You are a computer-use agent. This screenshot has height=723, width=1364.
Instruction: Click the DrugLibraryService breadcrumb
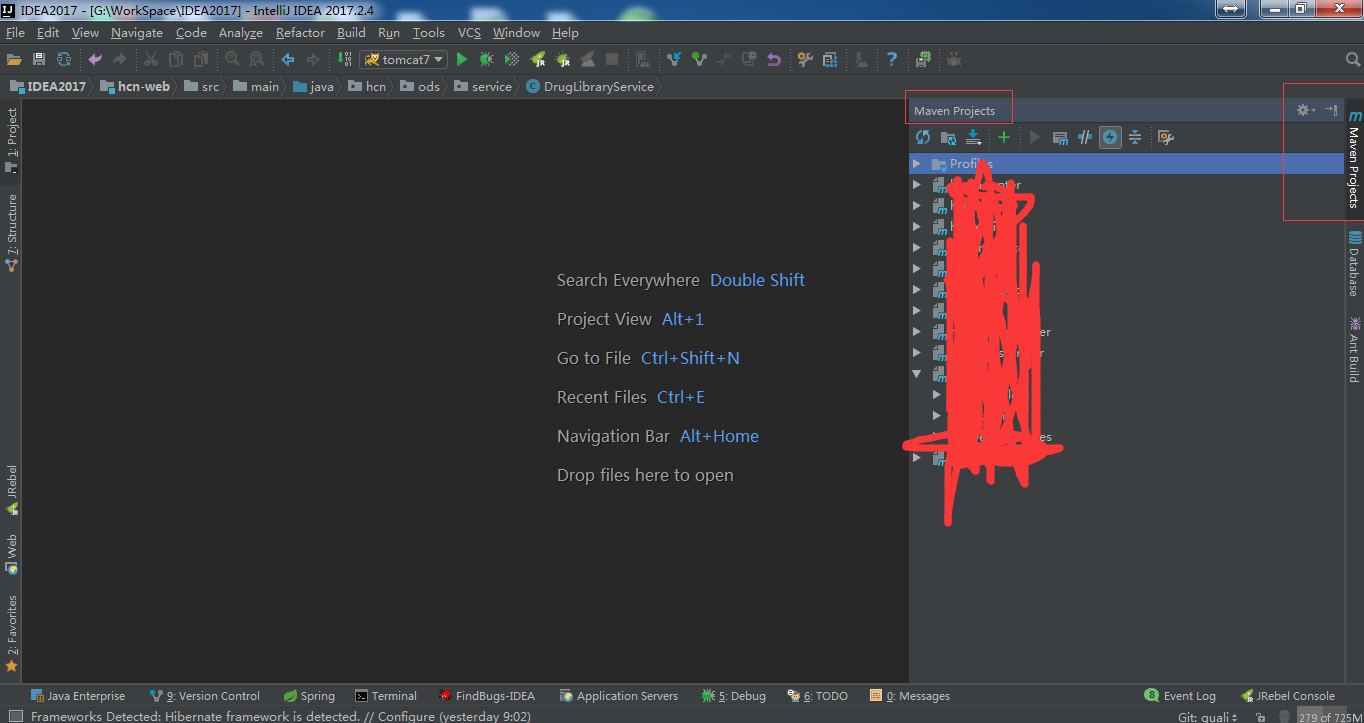click(x=590, y=87)
